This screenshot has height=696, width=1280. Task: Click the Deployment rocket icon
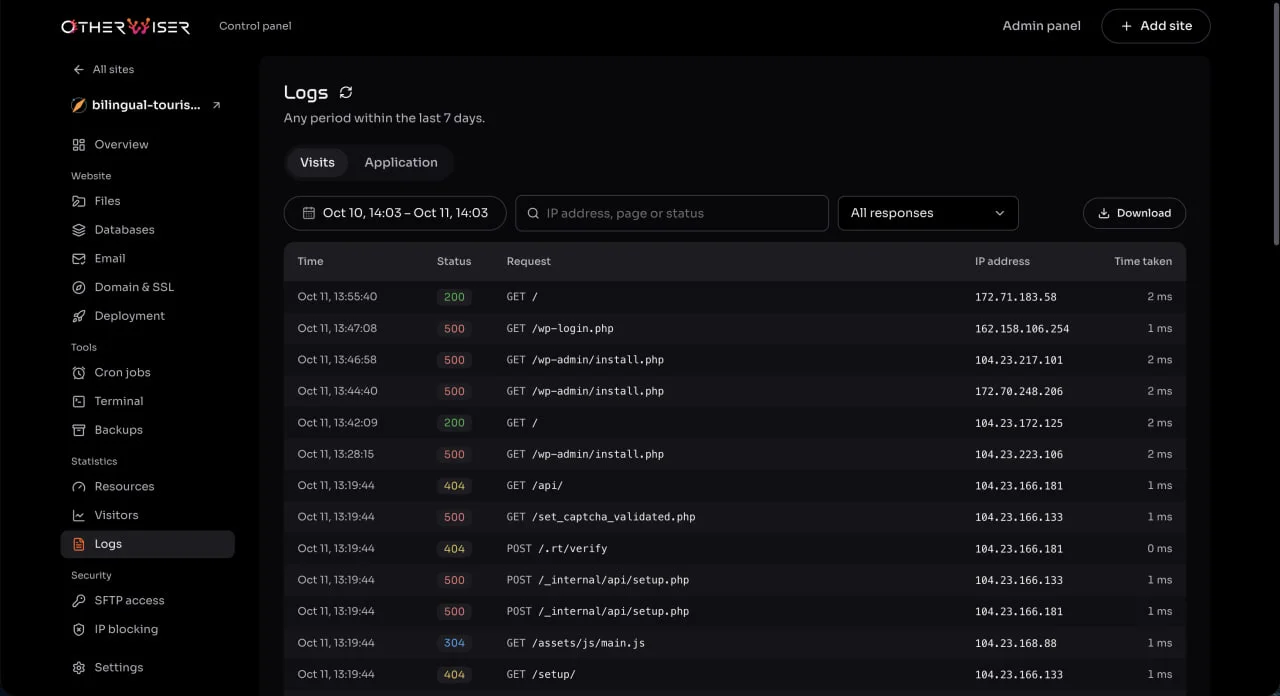click(x=79, y=316)
